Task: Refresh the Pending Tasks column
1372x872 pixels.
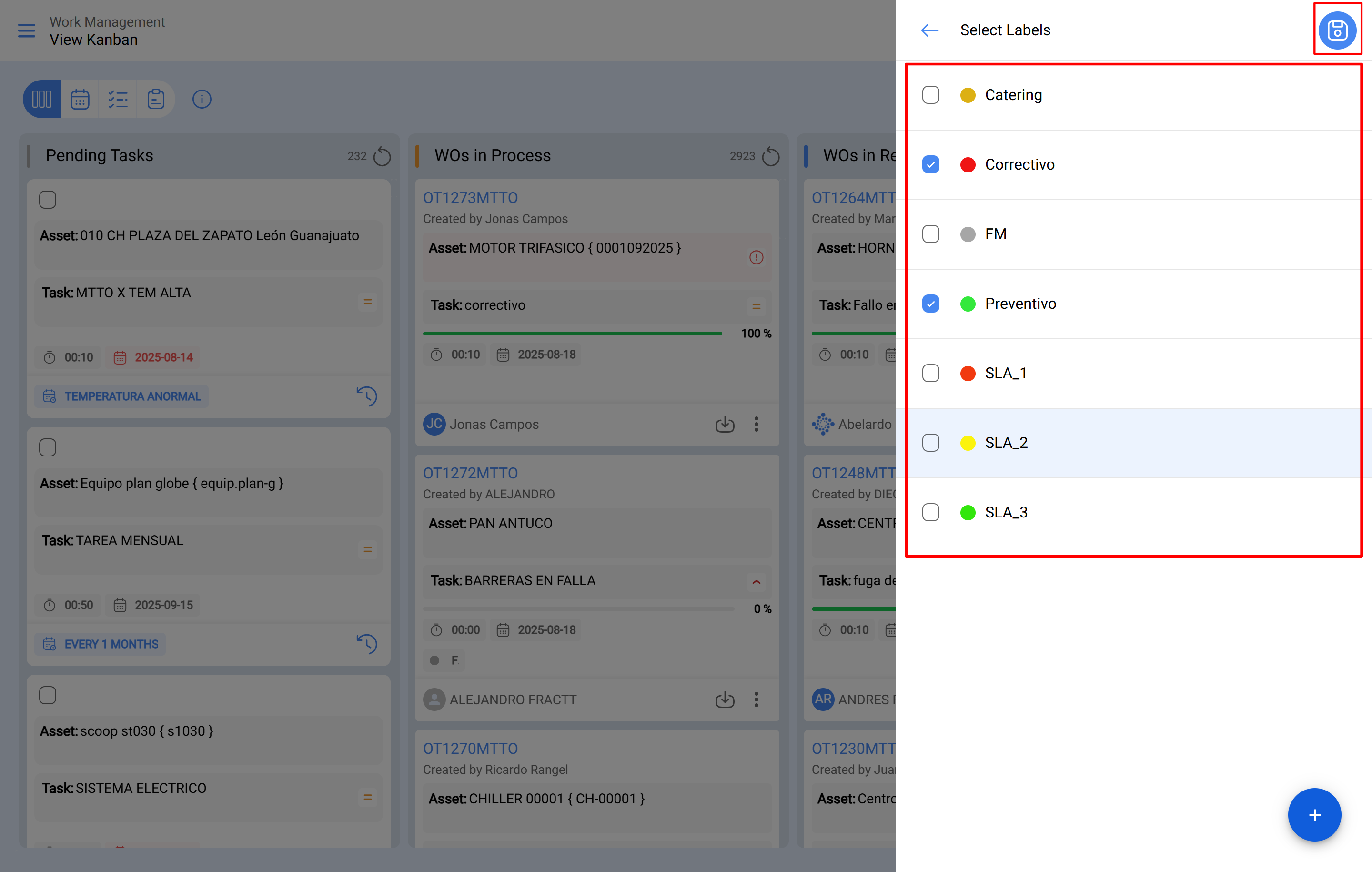Action: 382,156
